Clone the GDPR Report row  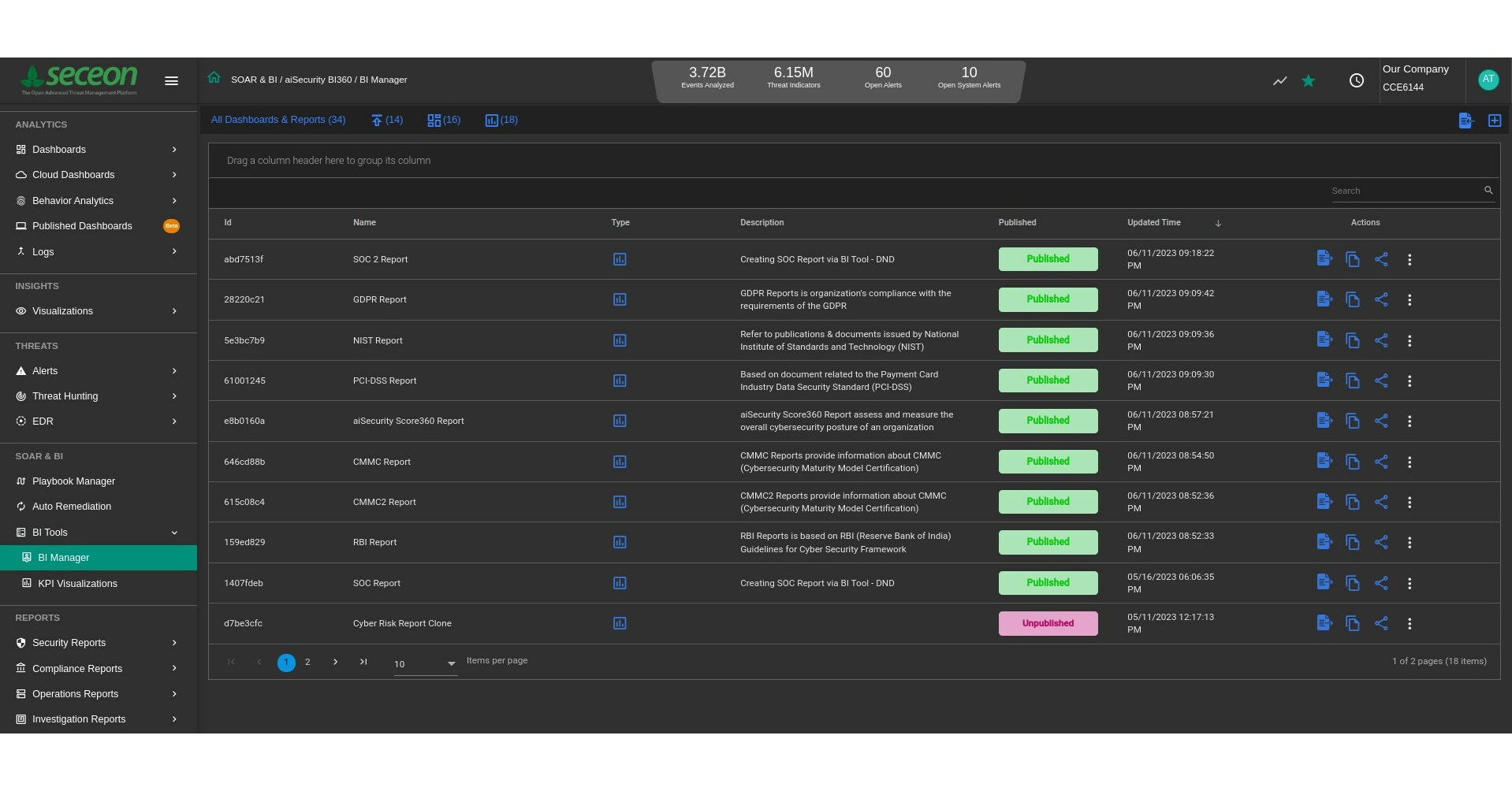tap(1353, 299)
